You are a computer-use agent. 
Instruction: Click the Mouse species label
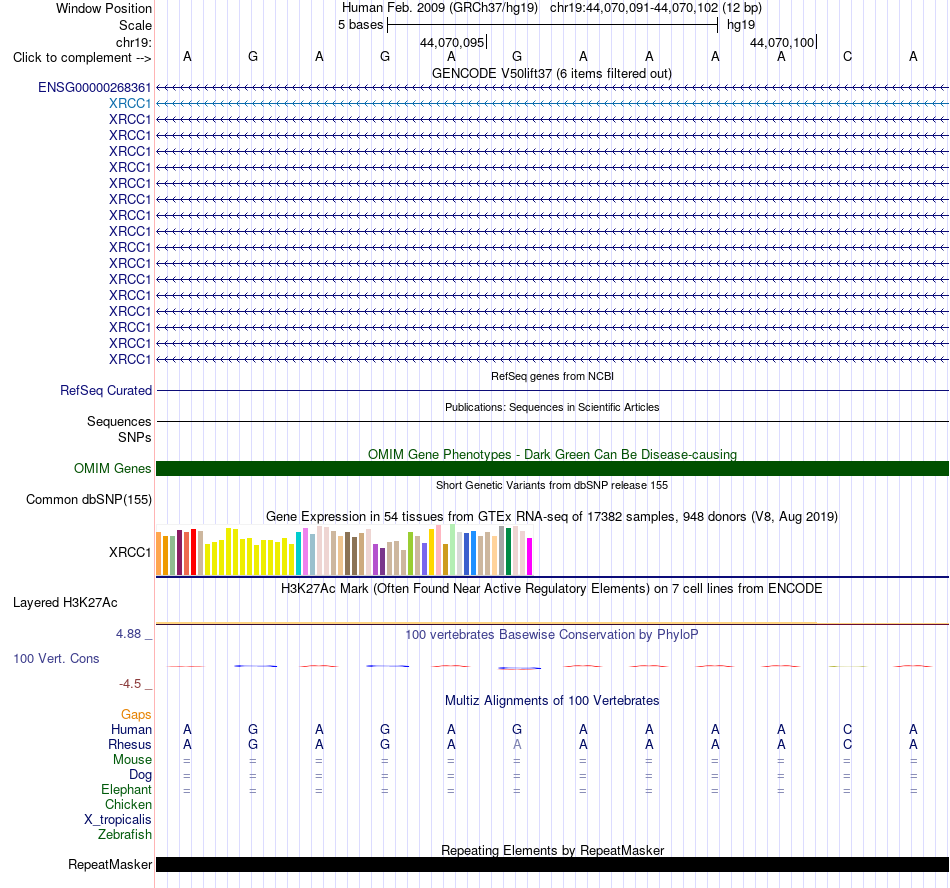pyautogui.click(x=133, y=760)
